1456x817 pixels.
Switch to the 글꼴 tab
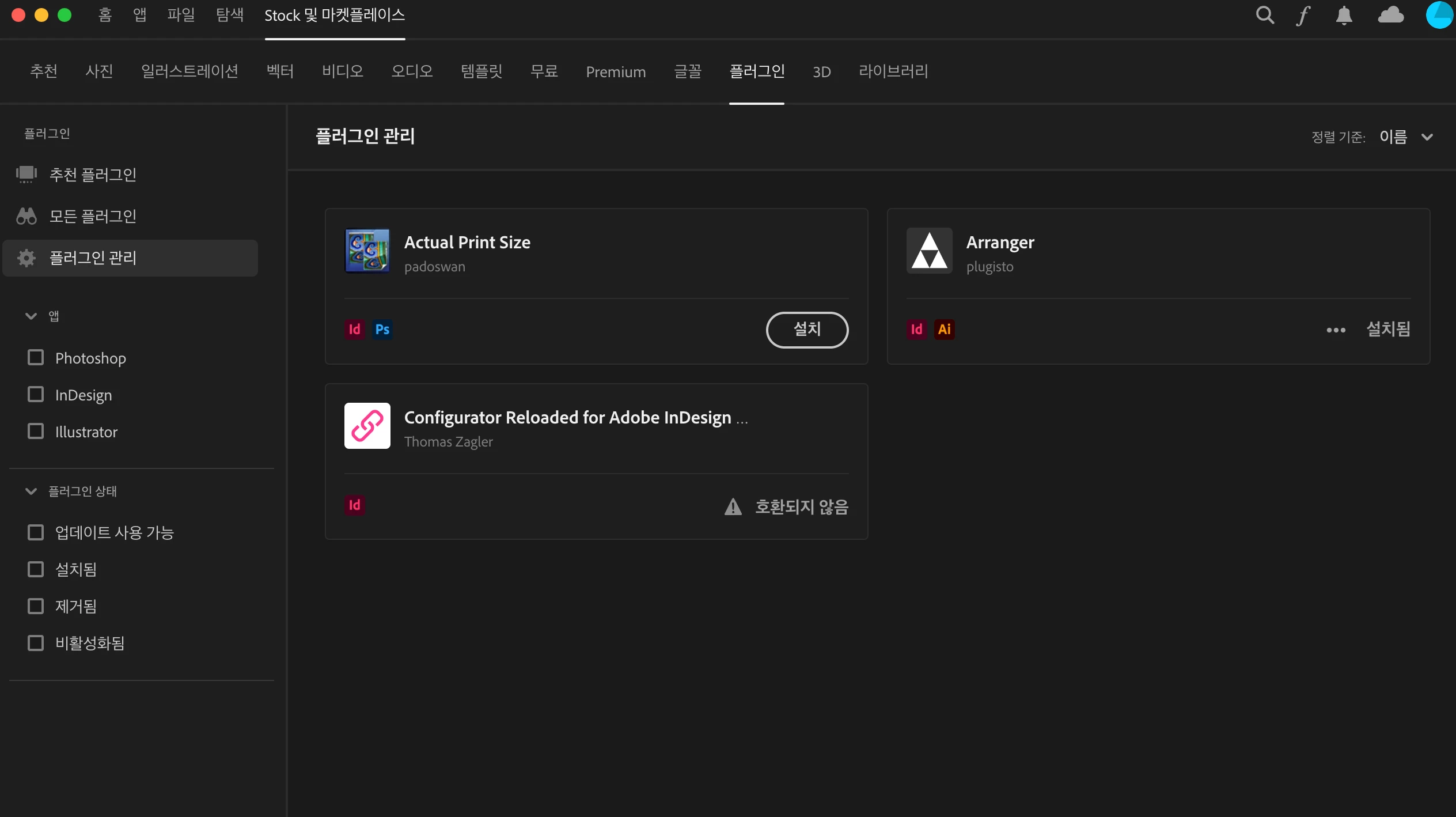(x=688, y=71)
